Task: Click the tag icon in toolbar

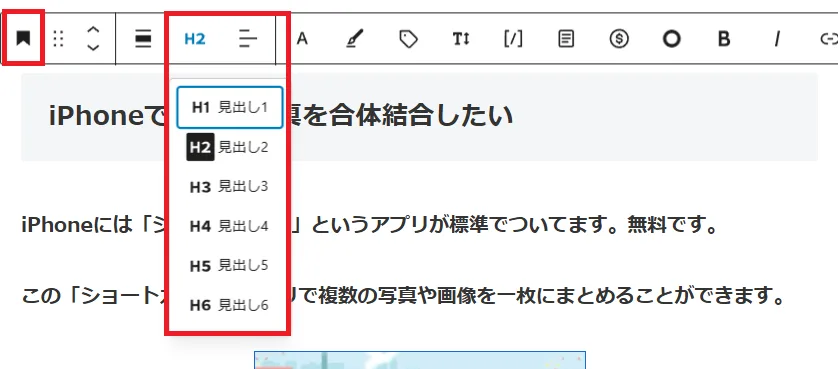Action: point(408,39)
